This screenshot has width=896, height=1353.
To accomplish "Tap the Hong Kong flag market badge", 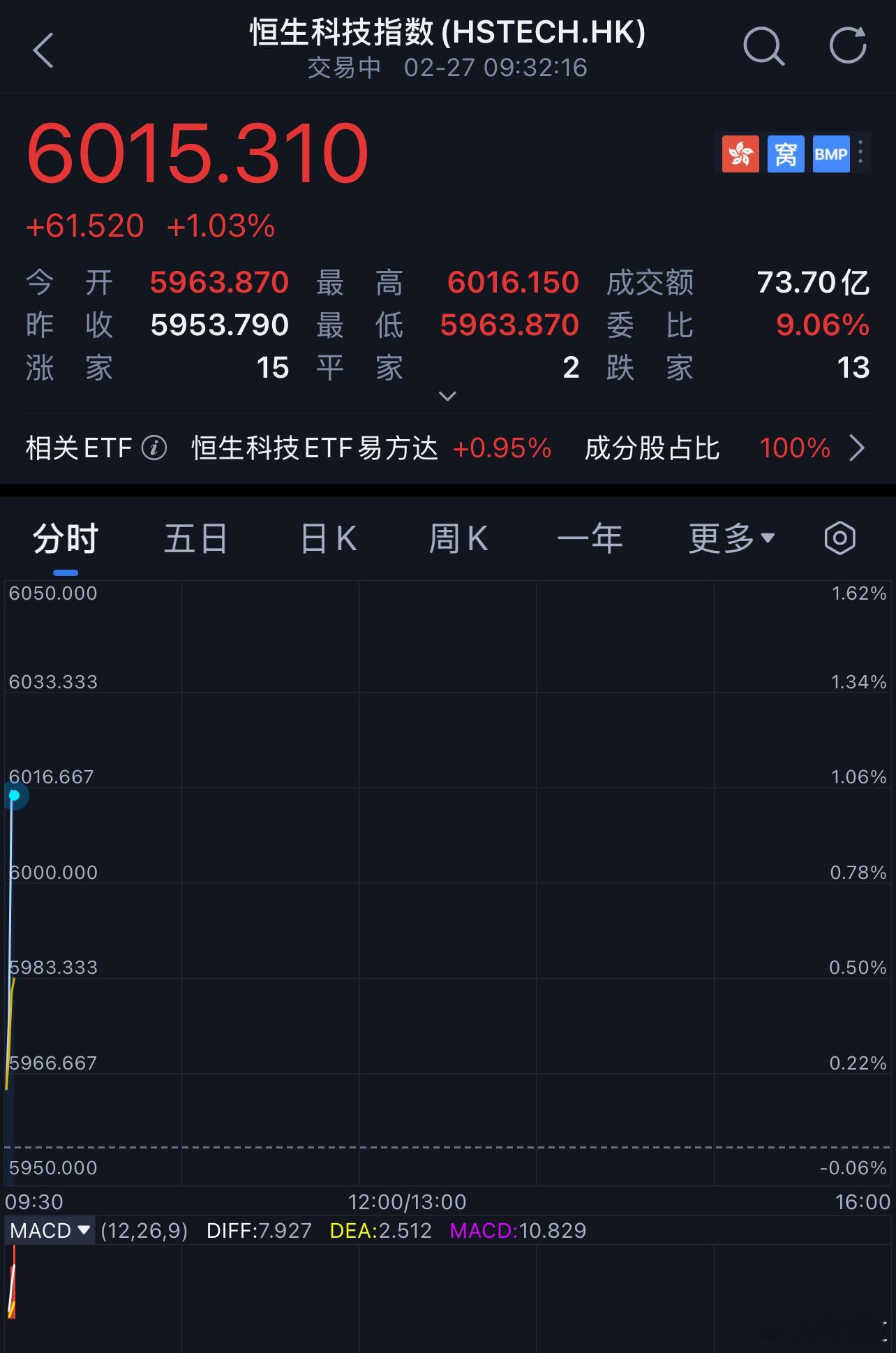I will pos(740,154).
